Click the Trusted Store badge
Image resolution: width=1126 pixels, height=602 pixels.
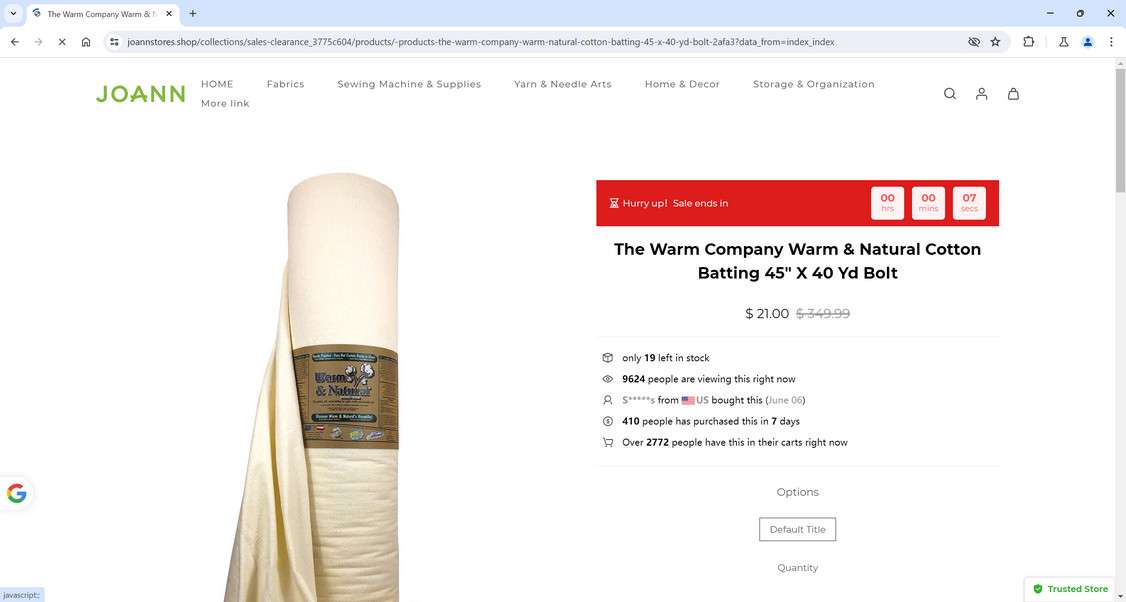point(1070,588)
